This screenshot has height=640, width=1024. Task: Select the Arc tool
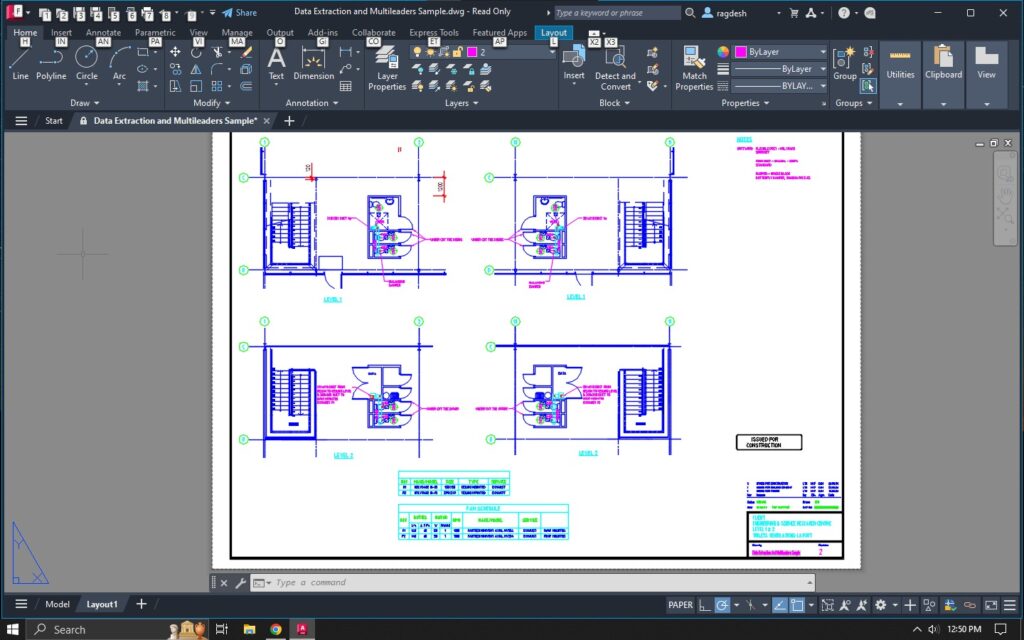tap(119, 65)
